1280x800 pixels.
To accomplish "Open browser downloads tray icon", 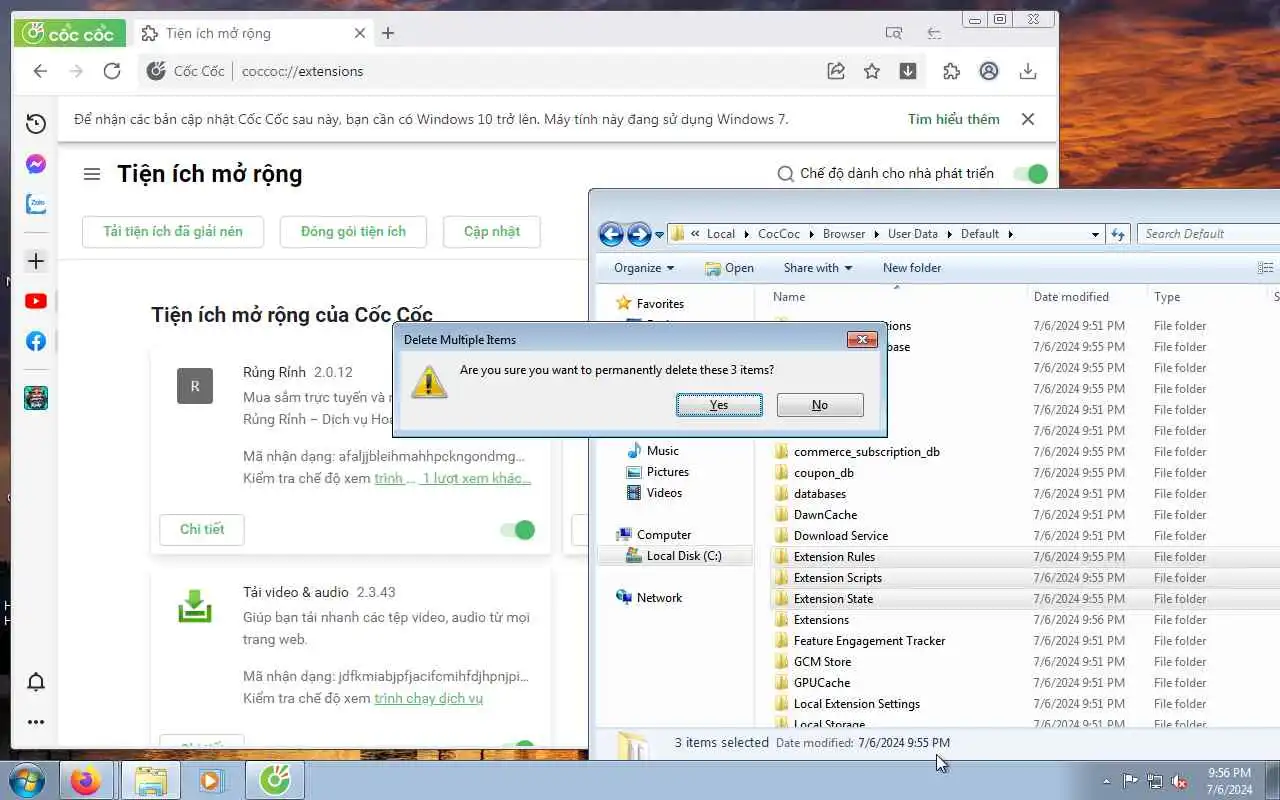I will coord(1027,71).
